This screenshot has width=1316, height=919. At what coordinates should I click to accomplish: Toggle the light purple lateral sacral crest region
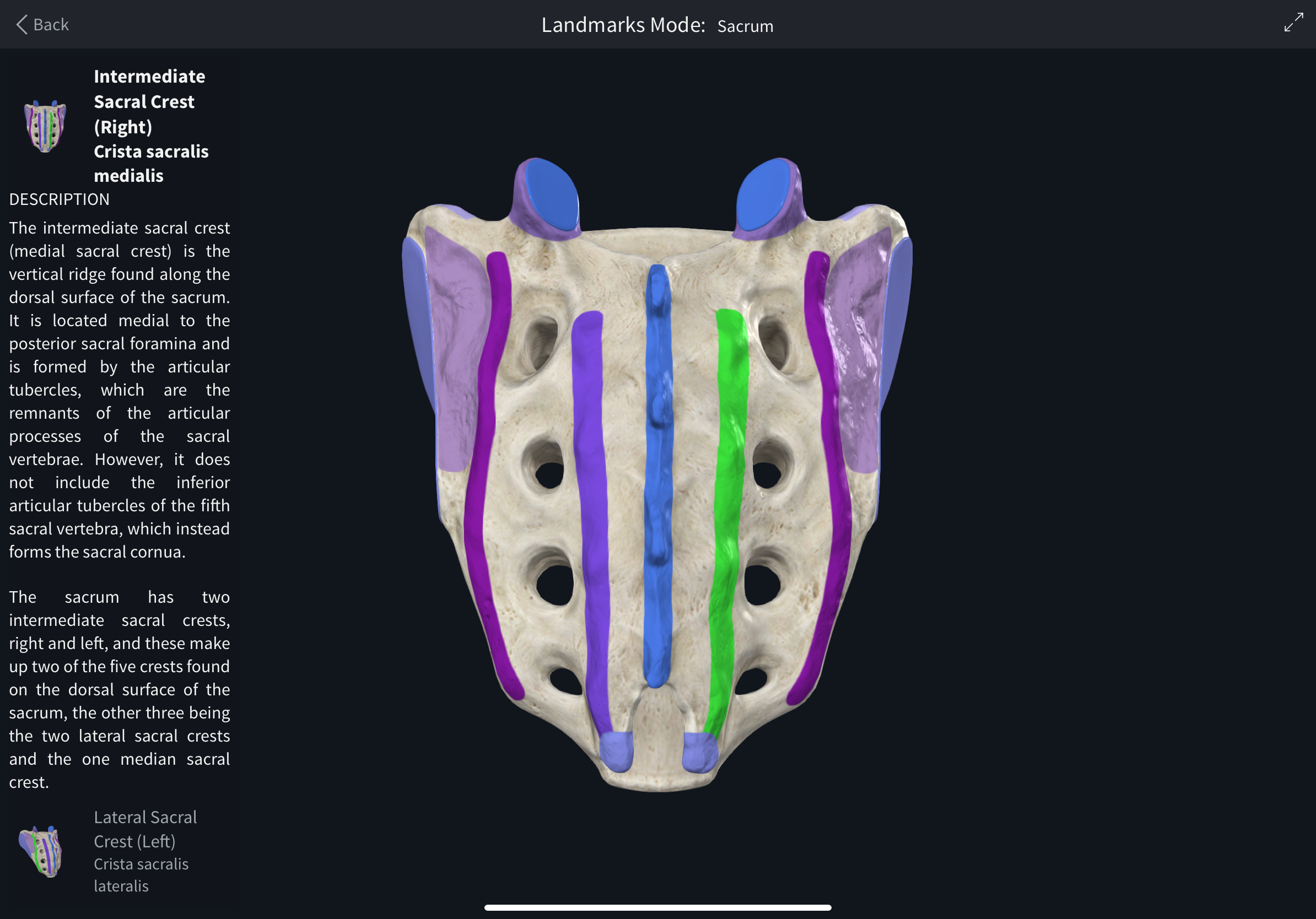[x=453, y=344]
